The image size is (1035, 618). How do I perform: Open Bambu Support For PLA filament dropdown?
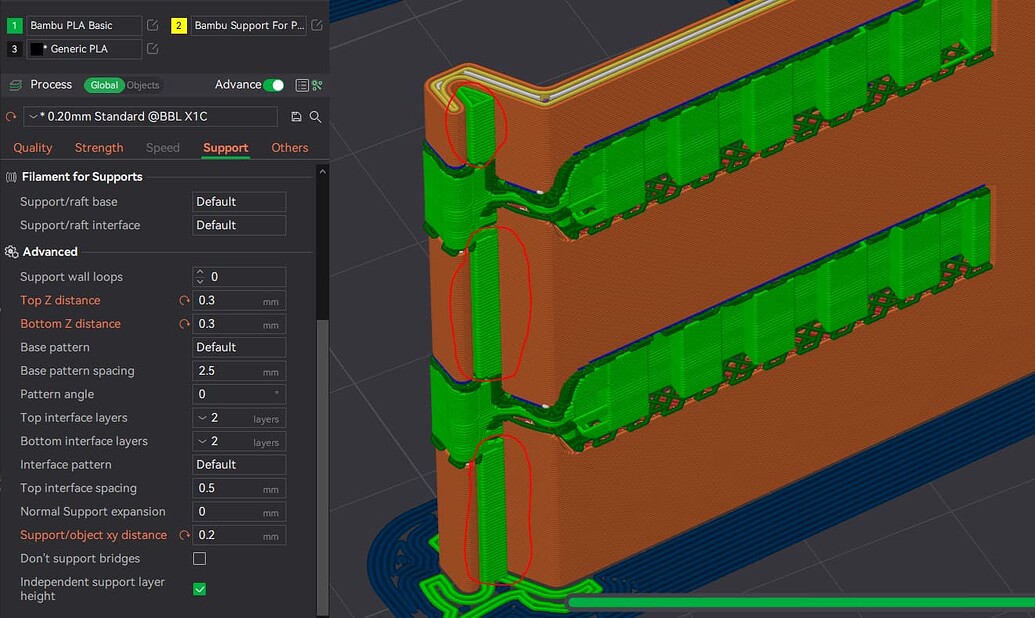(x=249, y=25)
